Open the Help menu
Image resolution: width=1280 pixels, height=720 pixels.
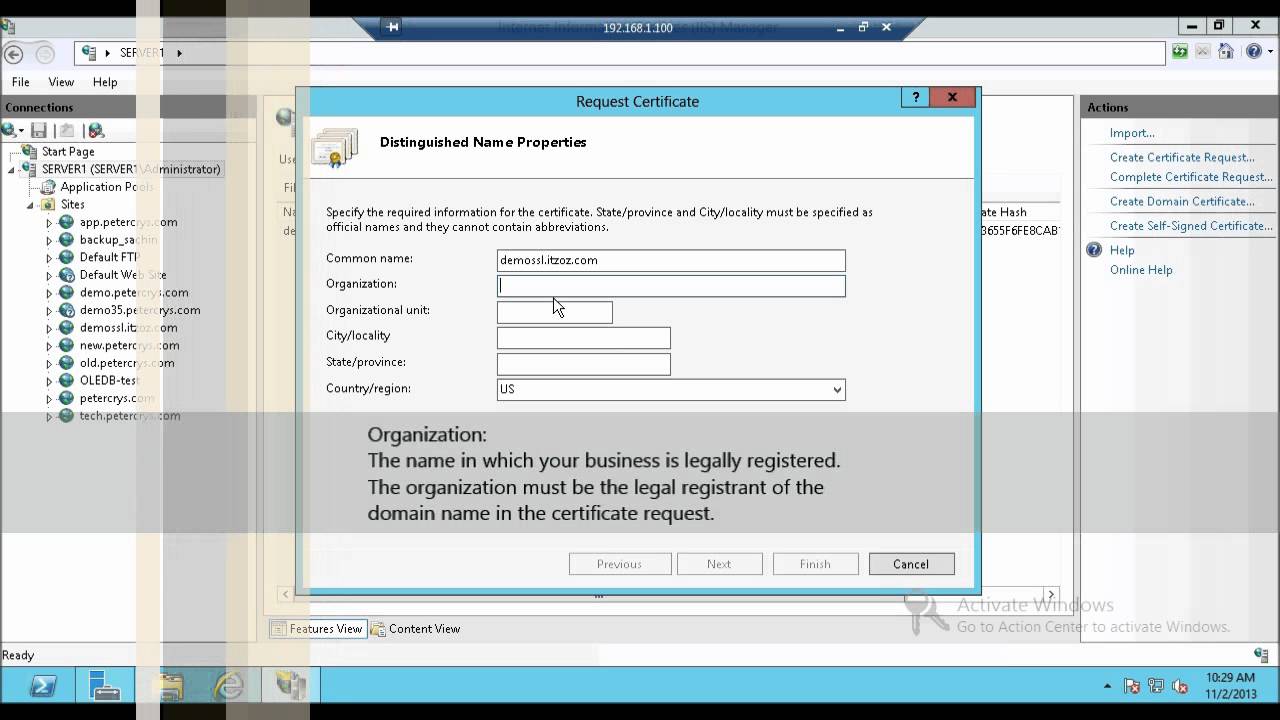(x=105, y=82)
